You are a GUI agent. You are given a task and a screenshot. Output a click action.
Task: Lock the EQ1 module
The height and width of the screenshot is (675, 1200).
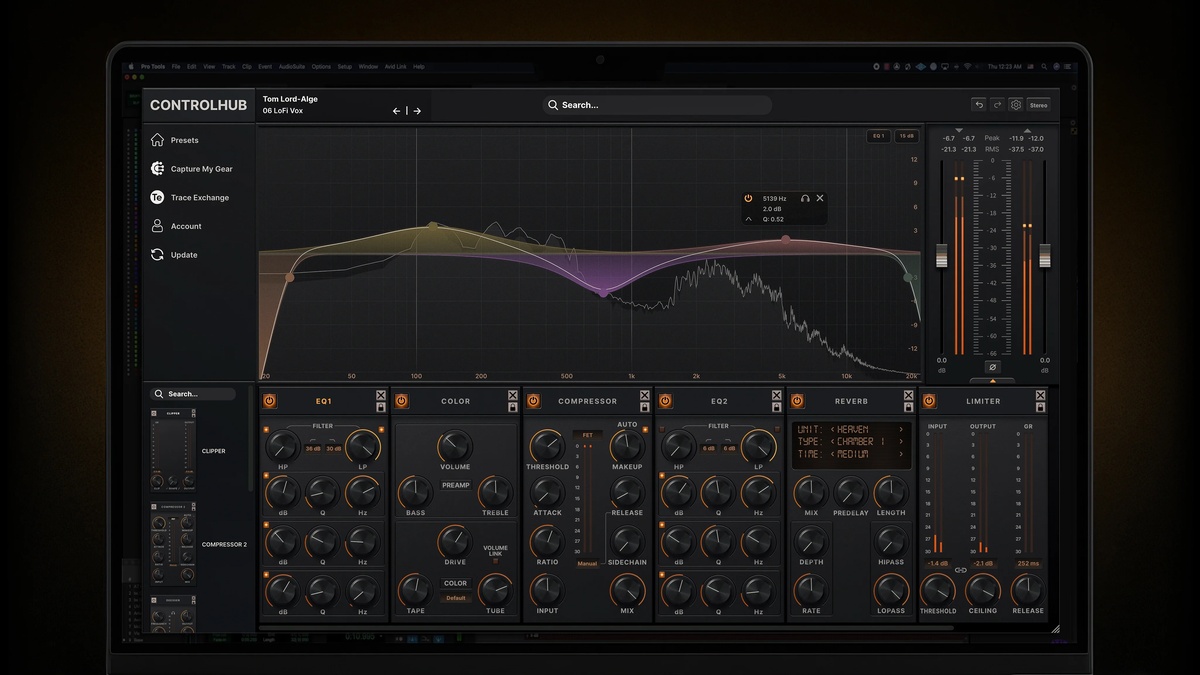click(x=380, y=407)
